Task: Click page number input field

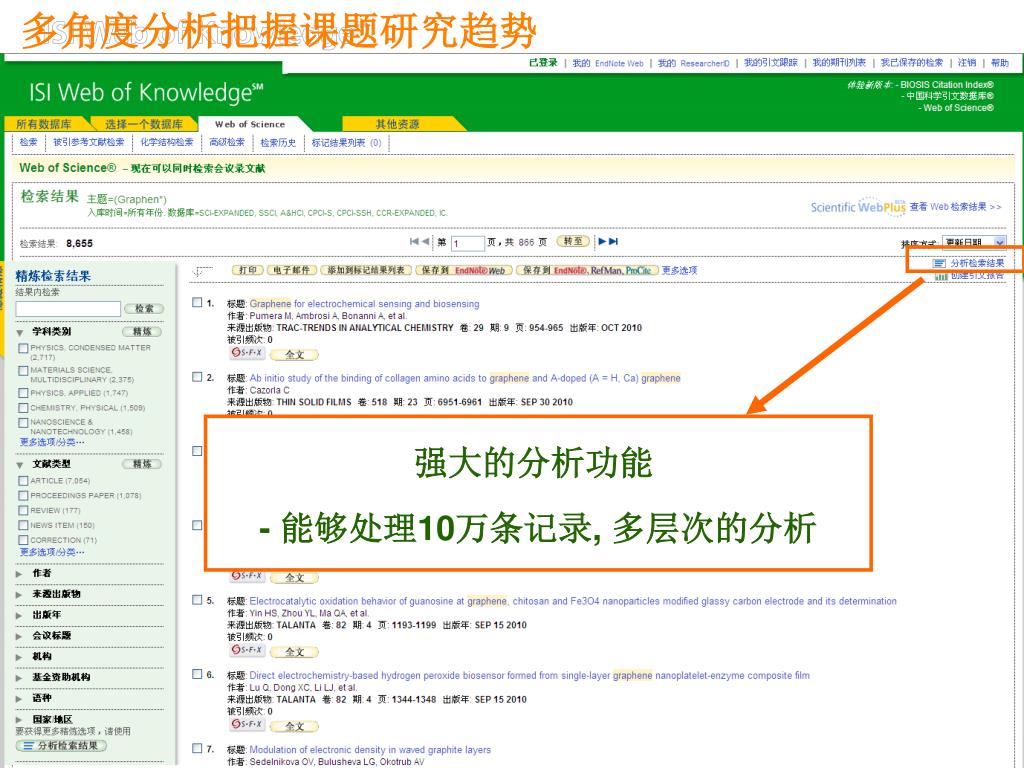Action: (467, 243)
